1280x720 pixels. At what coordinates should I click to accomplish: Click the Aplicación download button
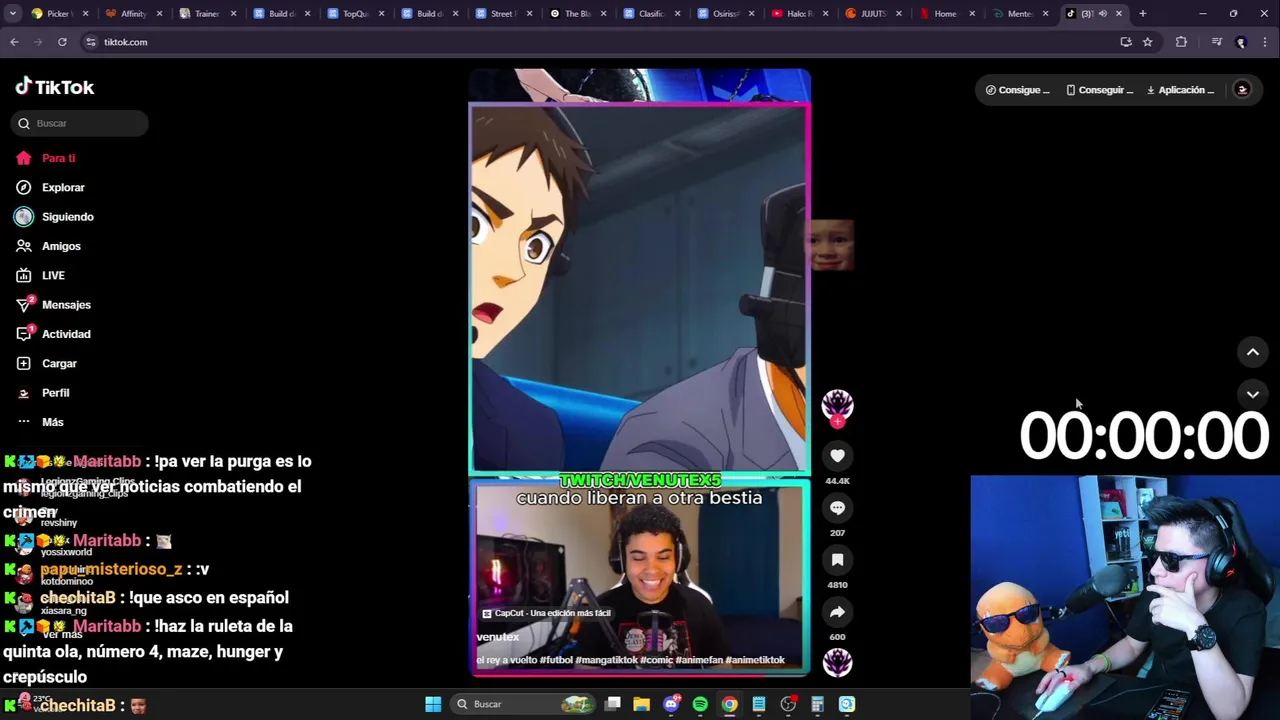tap(1180, 90)
